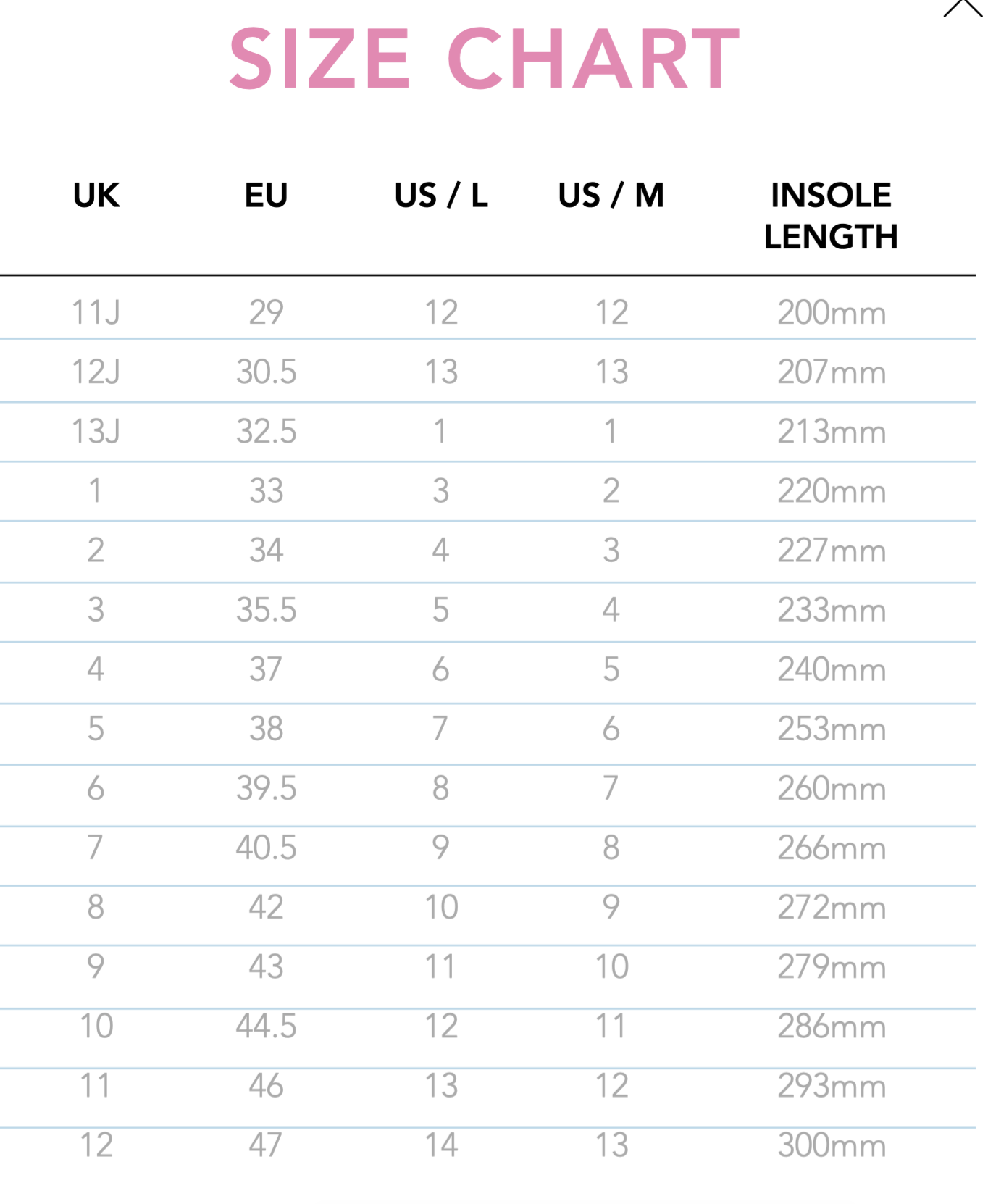
Task: Click the 200mm insole length value
Action: click(x=832, y=313)
